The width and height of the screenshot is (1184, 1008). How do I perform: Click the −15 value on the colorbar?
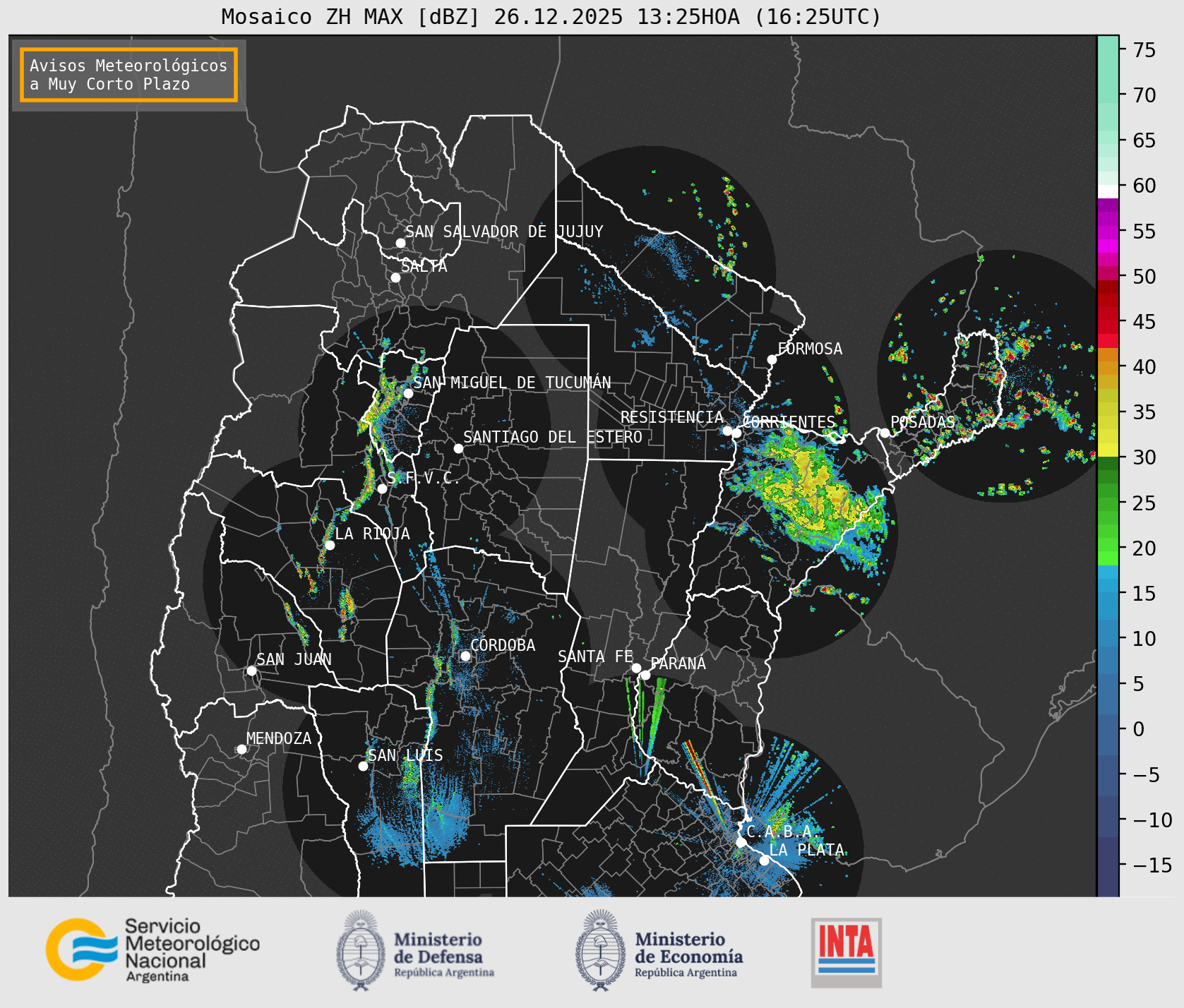pyautogui.click(x=1153, y=865)
